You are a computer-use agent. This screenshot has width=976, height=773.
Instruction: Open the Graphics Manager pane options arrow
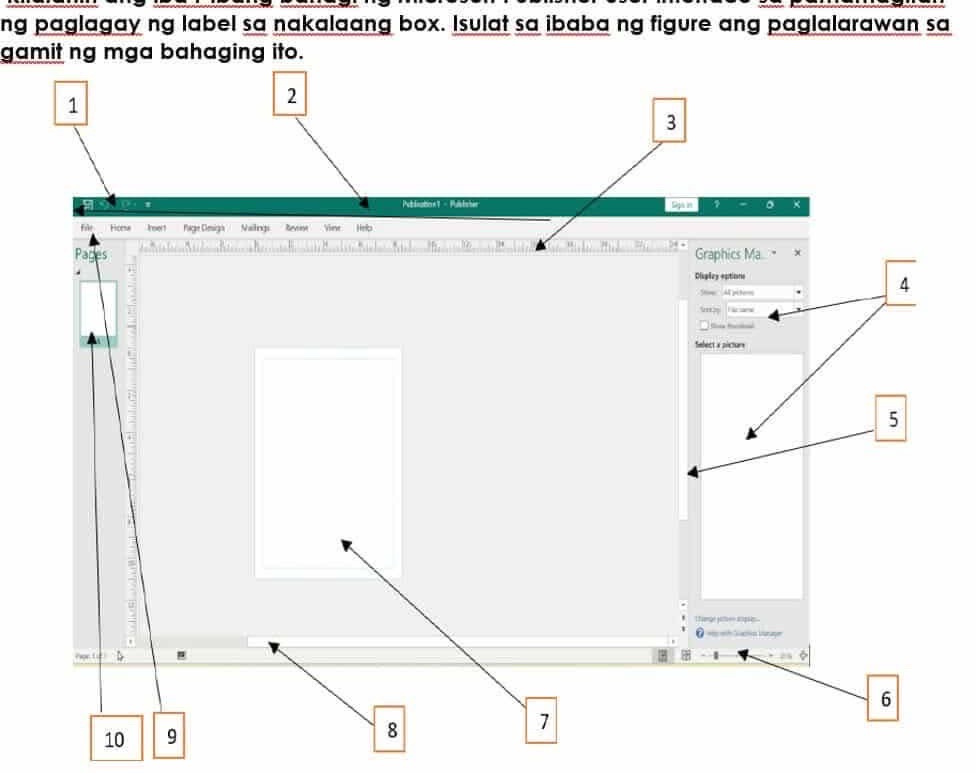tap(775, 254)
